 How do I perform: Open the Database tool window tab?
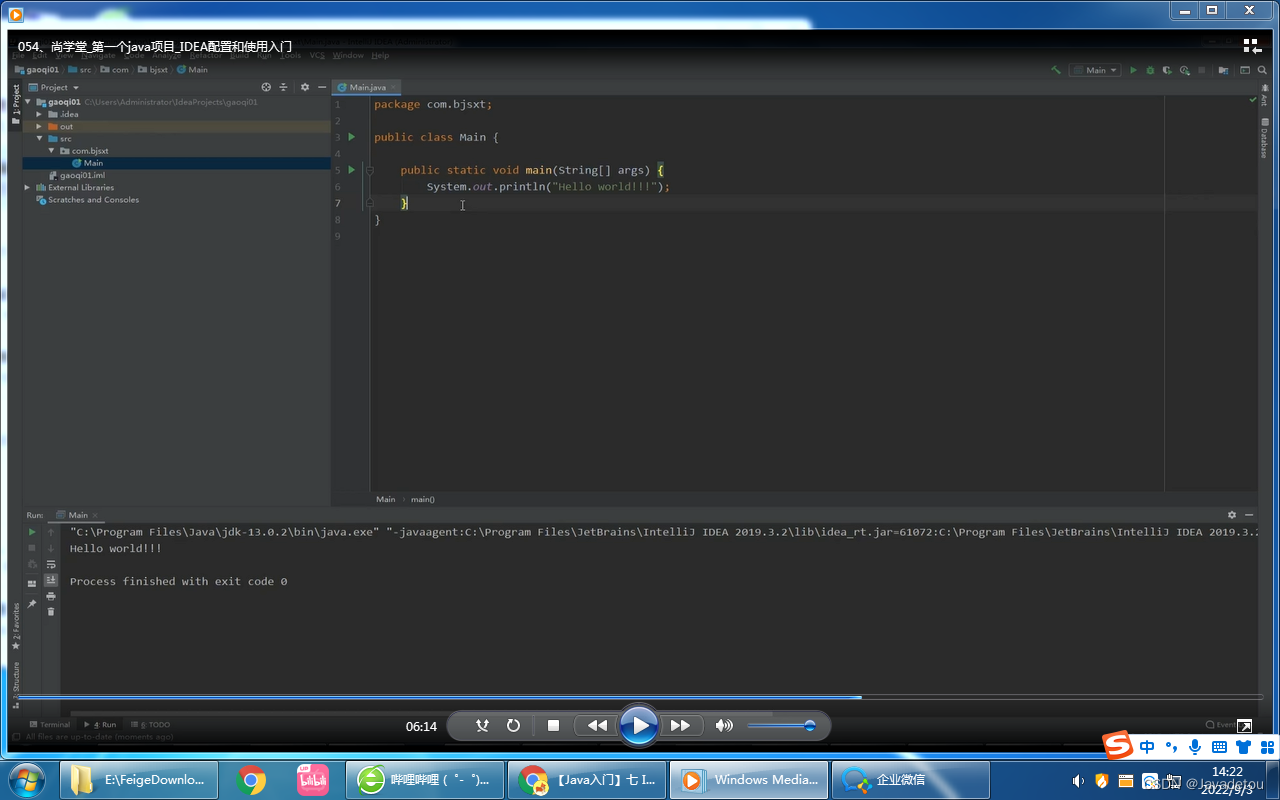[1264, 138]
